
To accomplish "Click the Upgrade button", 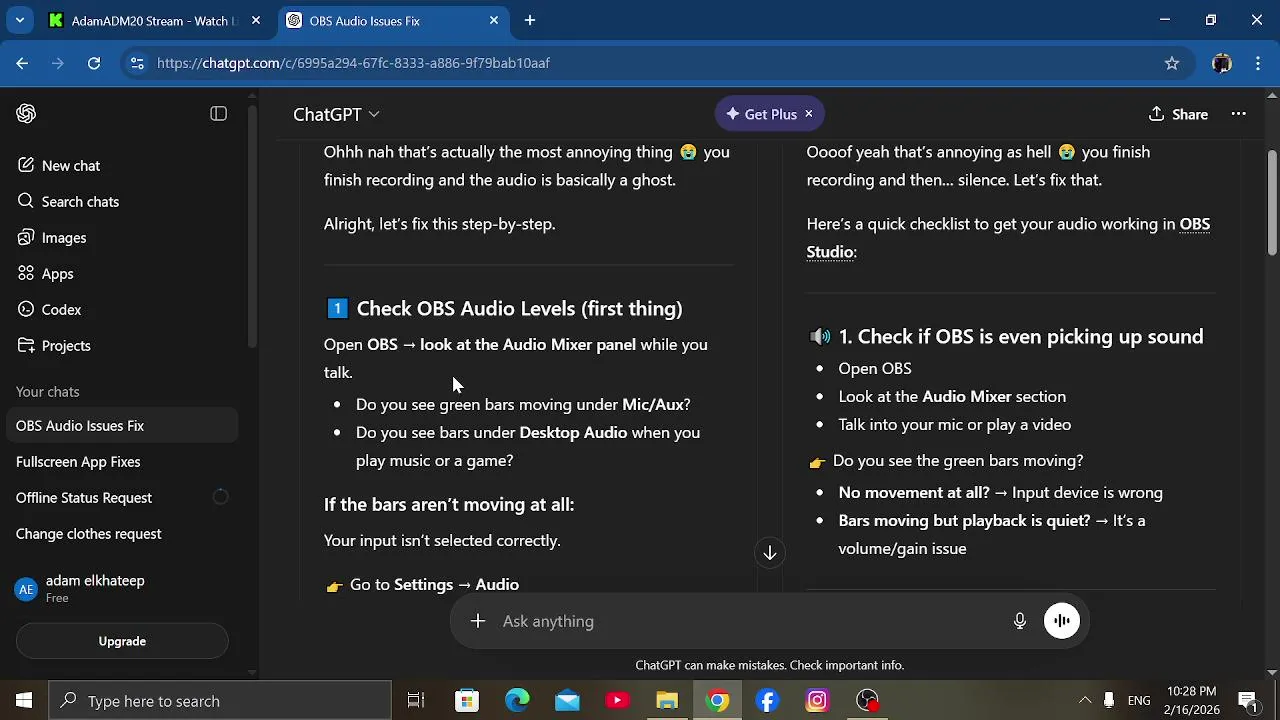I will coord(122,641).
